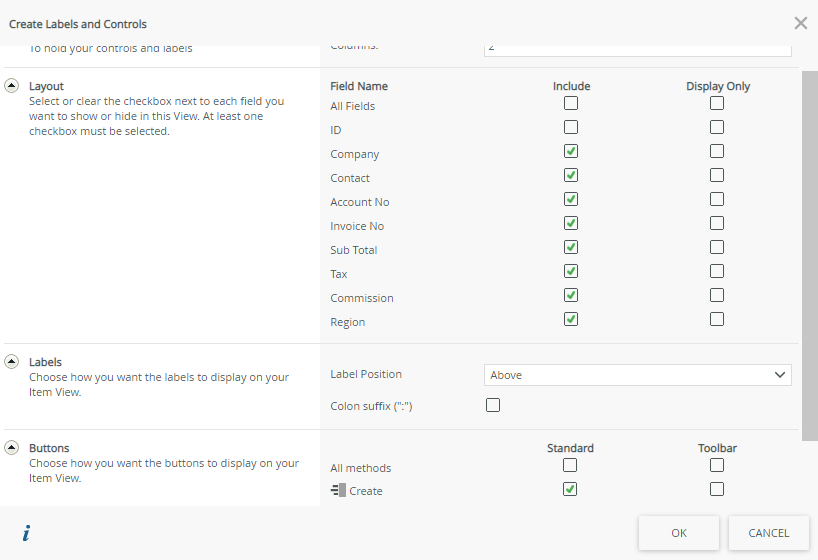
Task: Enable the Colon suffix checkbox
Action: pyautogui.click(x=492, y=405)
